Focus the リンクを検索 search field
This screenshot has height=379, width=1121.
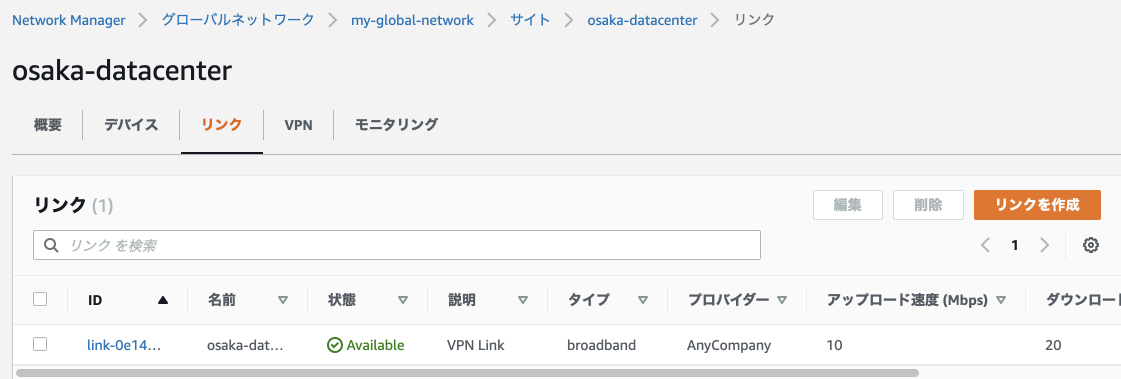tap(397, 245)
